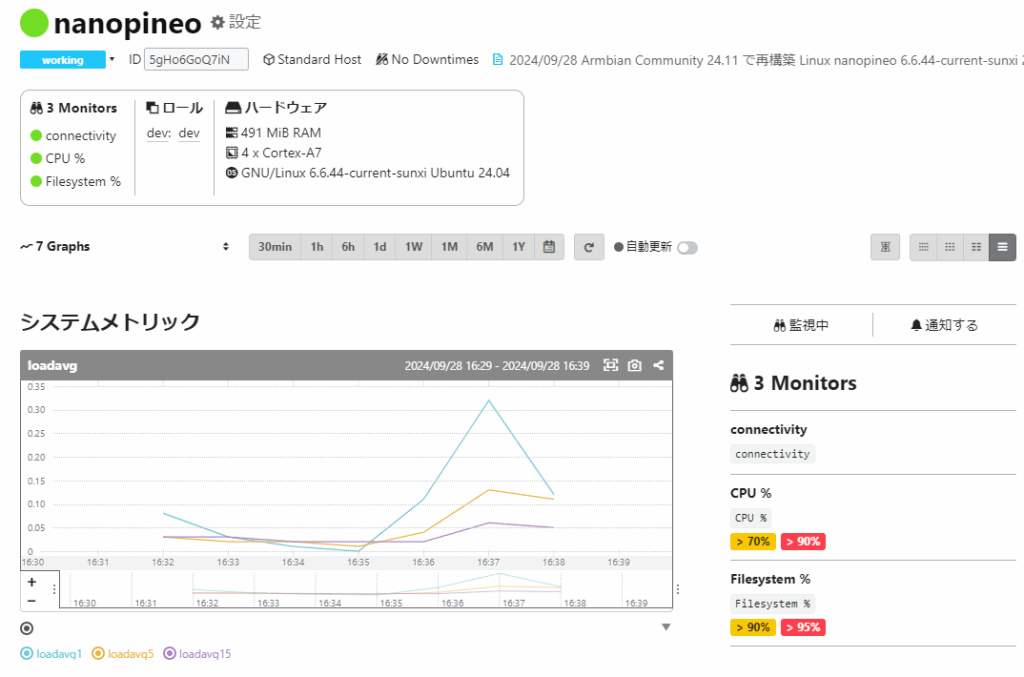The height and width of the screenshot is (677, 1024).
Task: Click the graph refresh icon
Action: pos(589,247)
